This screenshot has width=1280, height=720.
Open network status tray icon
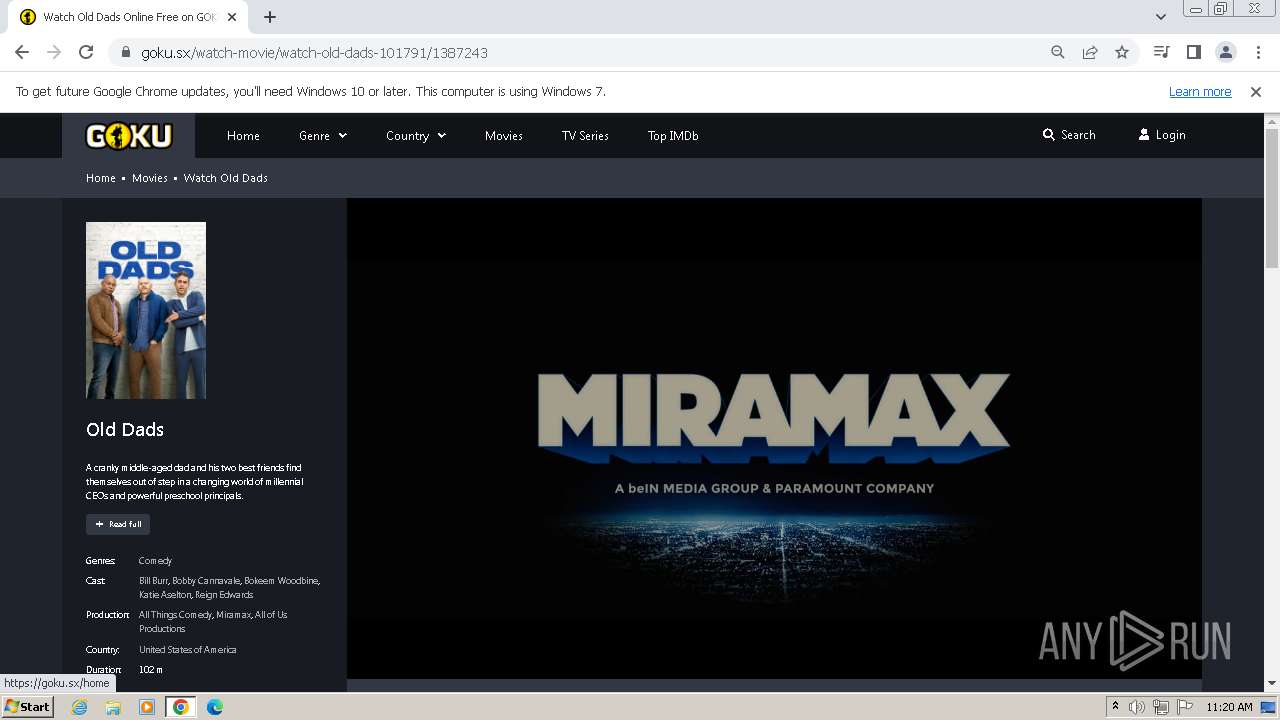[1161, 707]
